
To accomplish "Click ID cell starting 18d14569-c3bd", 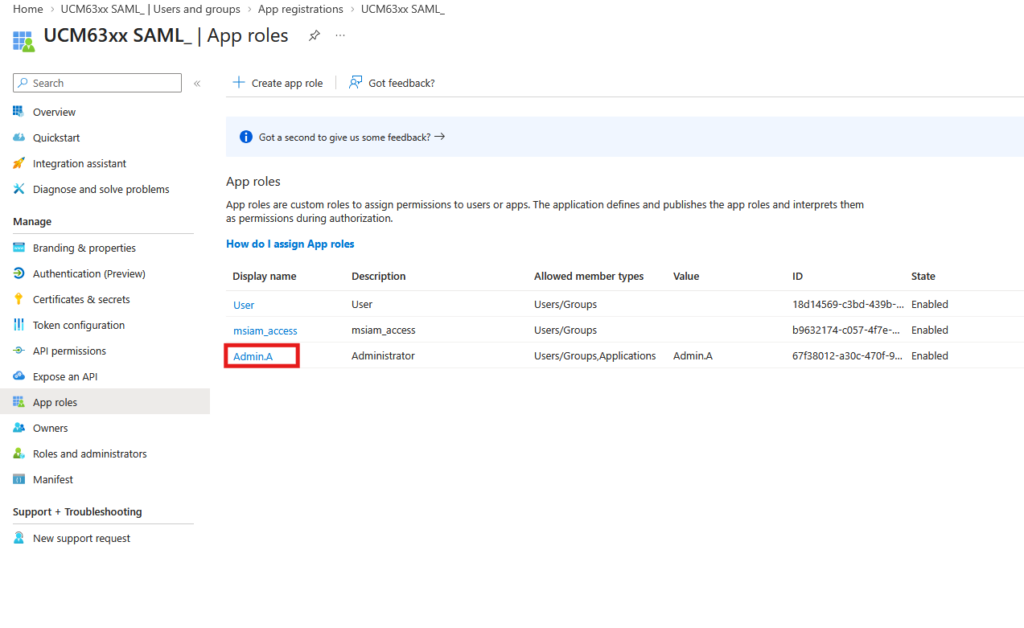I will 848,304.
